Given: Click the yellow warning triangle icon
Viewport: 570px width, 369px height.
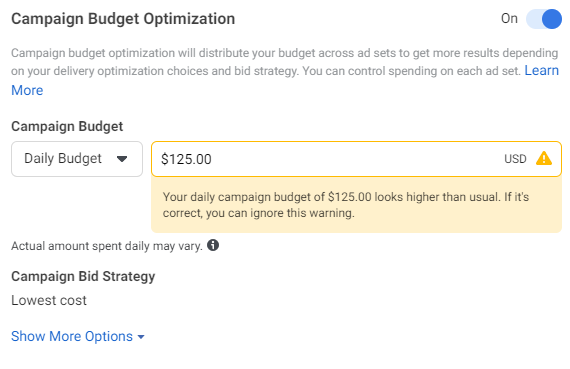Looking at the screenshot, I should coord(544,159).
